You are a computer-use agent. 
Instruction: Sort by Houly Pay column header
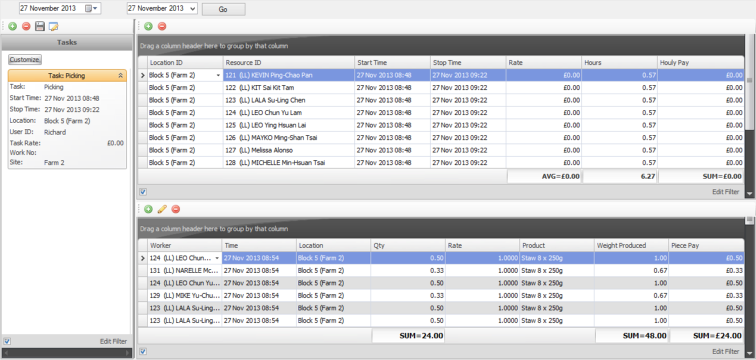(x=701, y=63)
